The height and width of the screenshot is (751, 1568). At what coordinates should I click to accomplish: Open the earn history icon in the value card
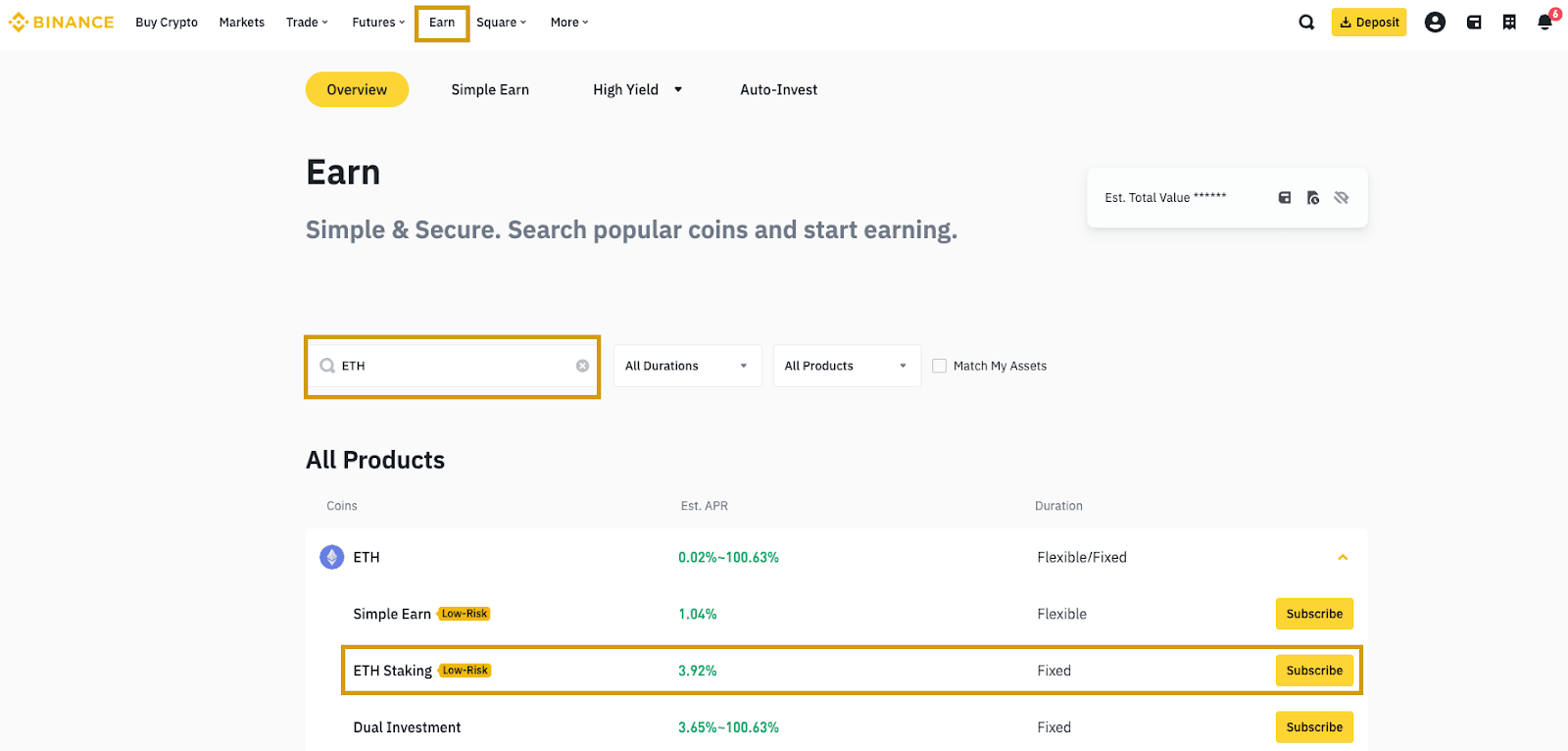tap(1313, 198)
